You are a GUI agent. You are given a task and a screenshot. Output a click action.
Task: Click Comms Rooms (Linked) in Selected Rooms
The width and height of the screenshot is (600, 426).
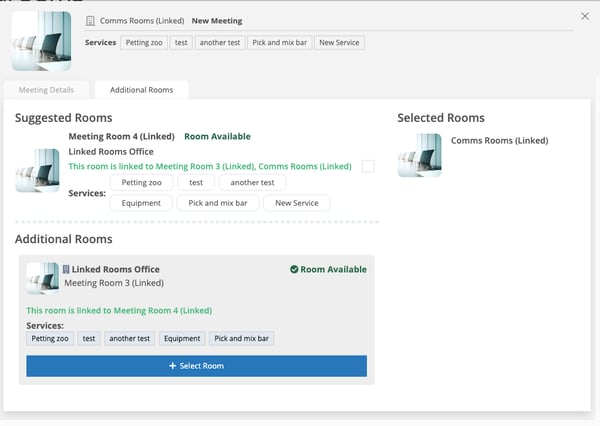499,141
